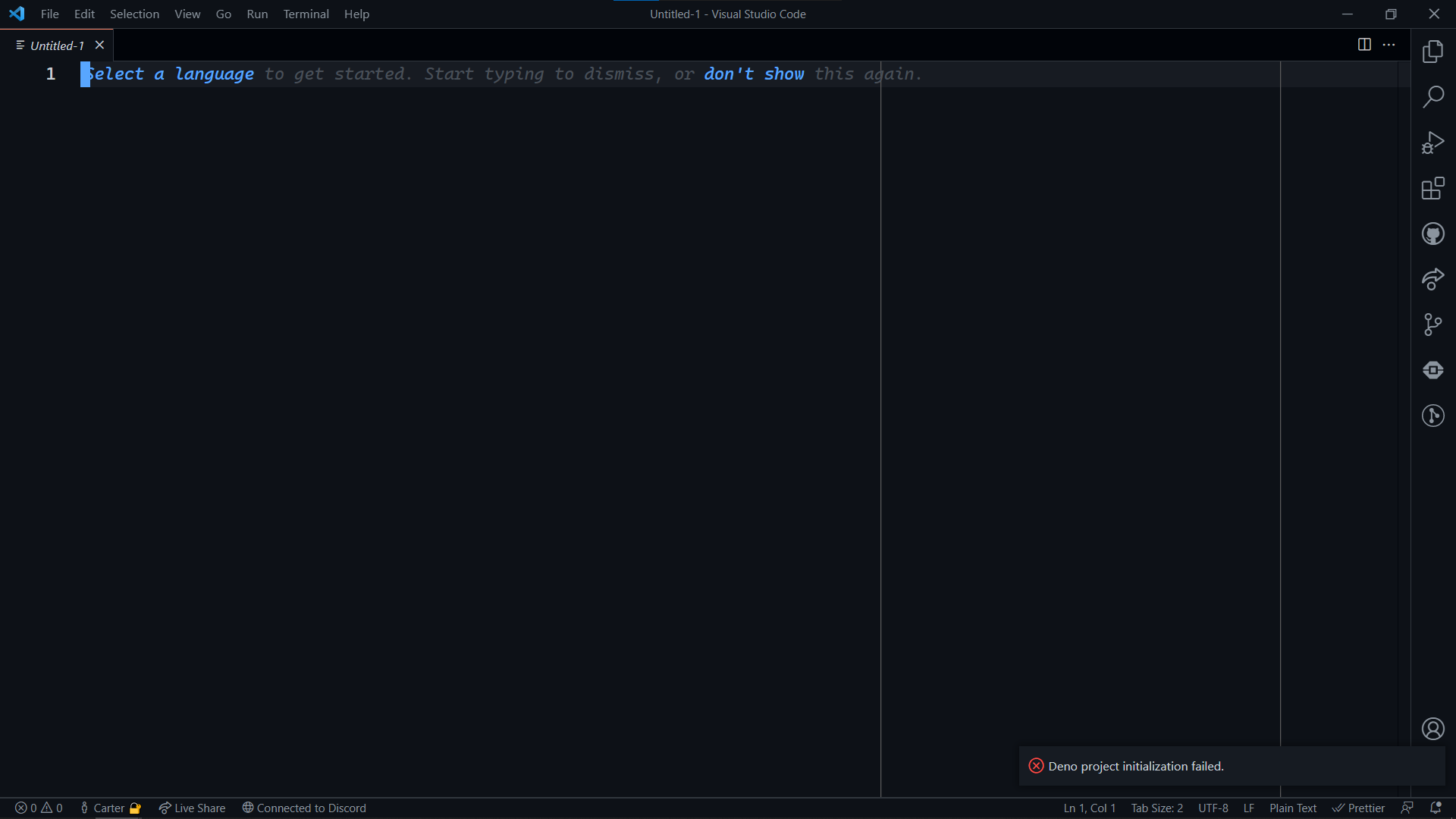Open Source Control view icon

pos(1432,325)
